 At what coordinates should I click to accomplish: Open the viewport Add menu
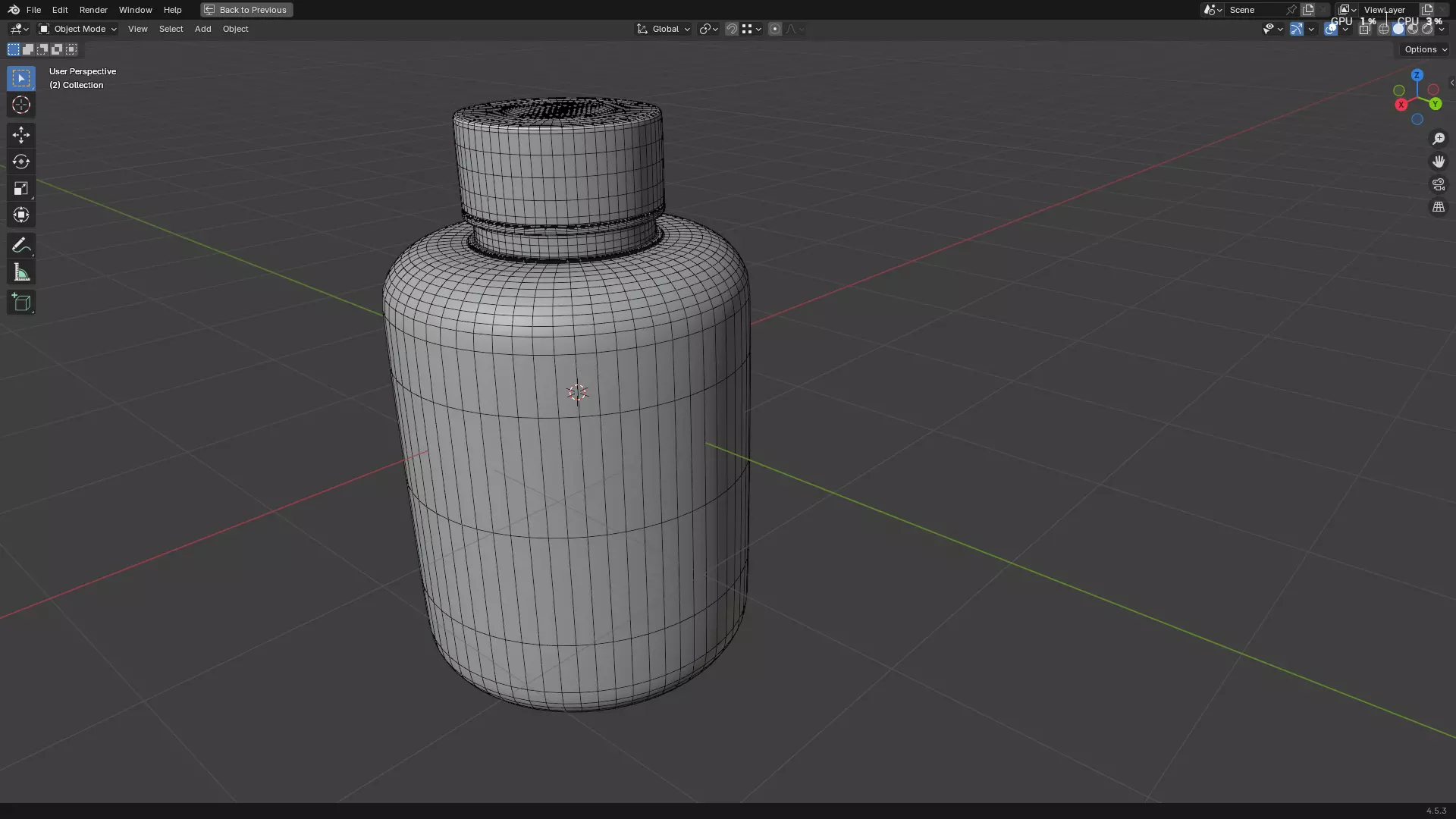point(202,29)
